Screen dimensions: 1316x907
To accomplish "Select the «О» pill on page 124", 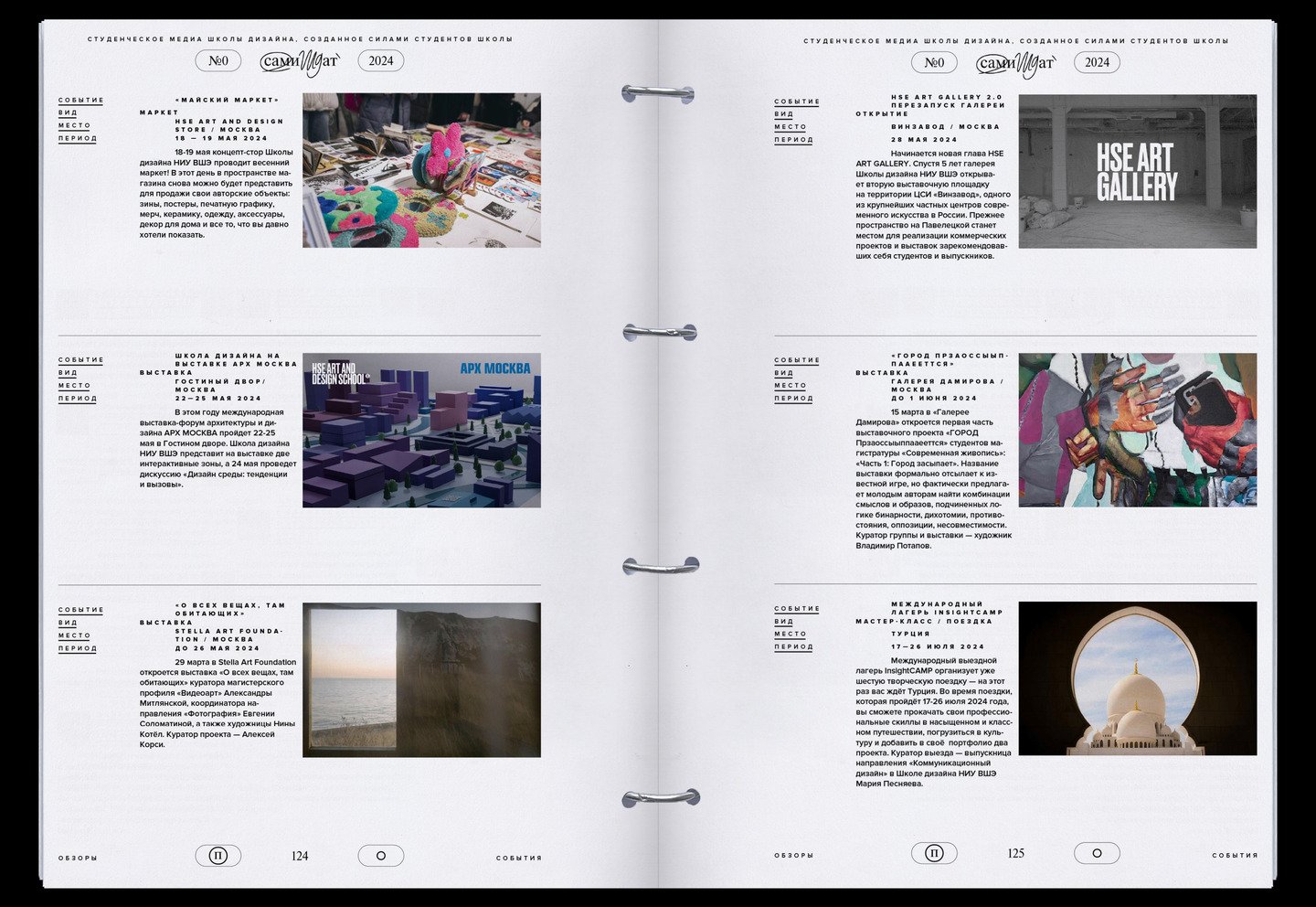I will point(381,856).
